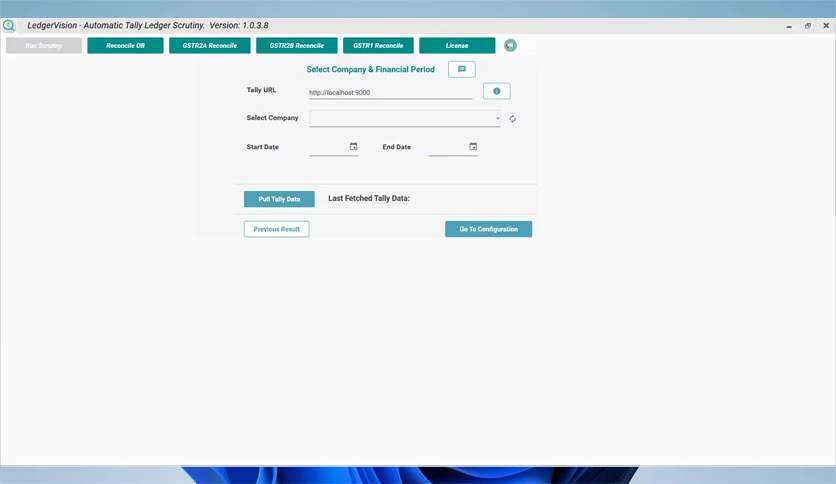Click the Tally URL info icon

click(x=496, y=91)
